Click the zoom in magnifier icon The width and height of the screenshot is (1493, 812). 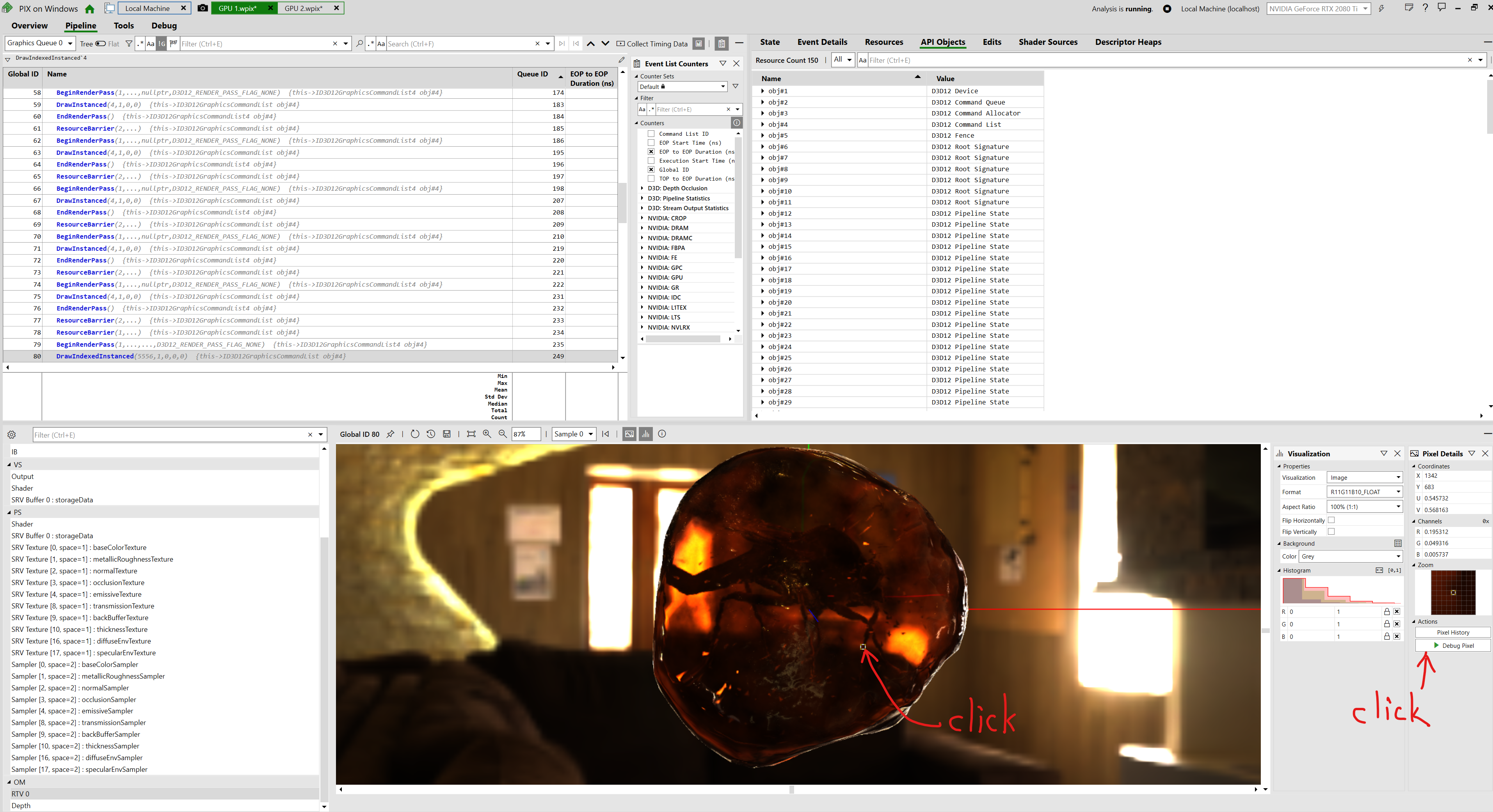487,434
